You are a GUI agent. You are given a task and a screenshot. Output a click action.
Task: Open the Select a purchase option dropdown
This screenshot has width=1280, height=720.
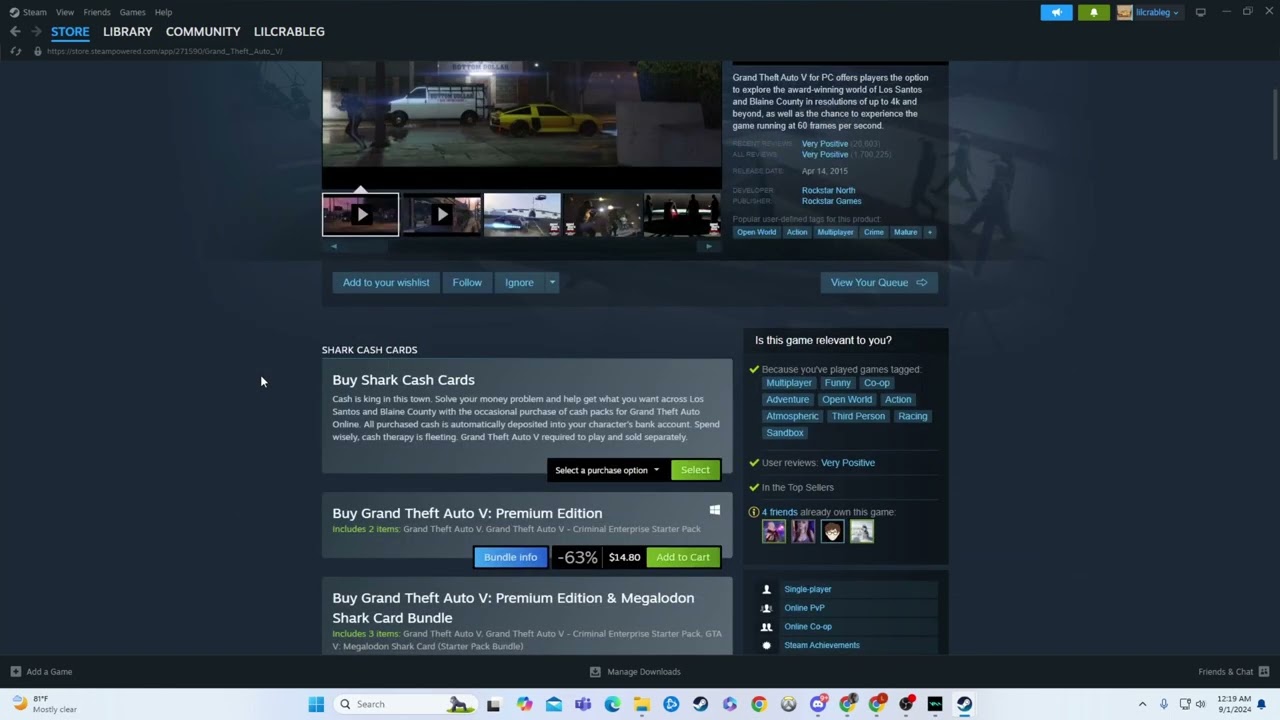(607, 470)
